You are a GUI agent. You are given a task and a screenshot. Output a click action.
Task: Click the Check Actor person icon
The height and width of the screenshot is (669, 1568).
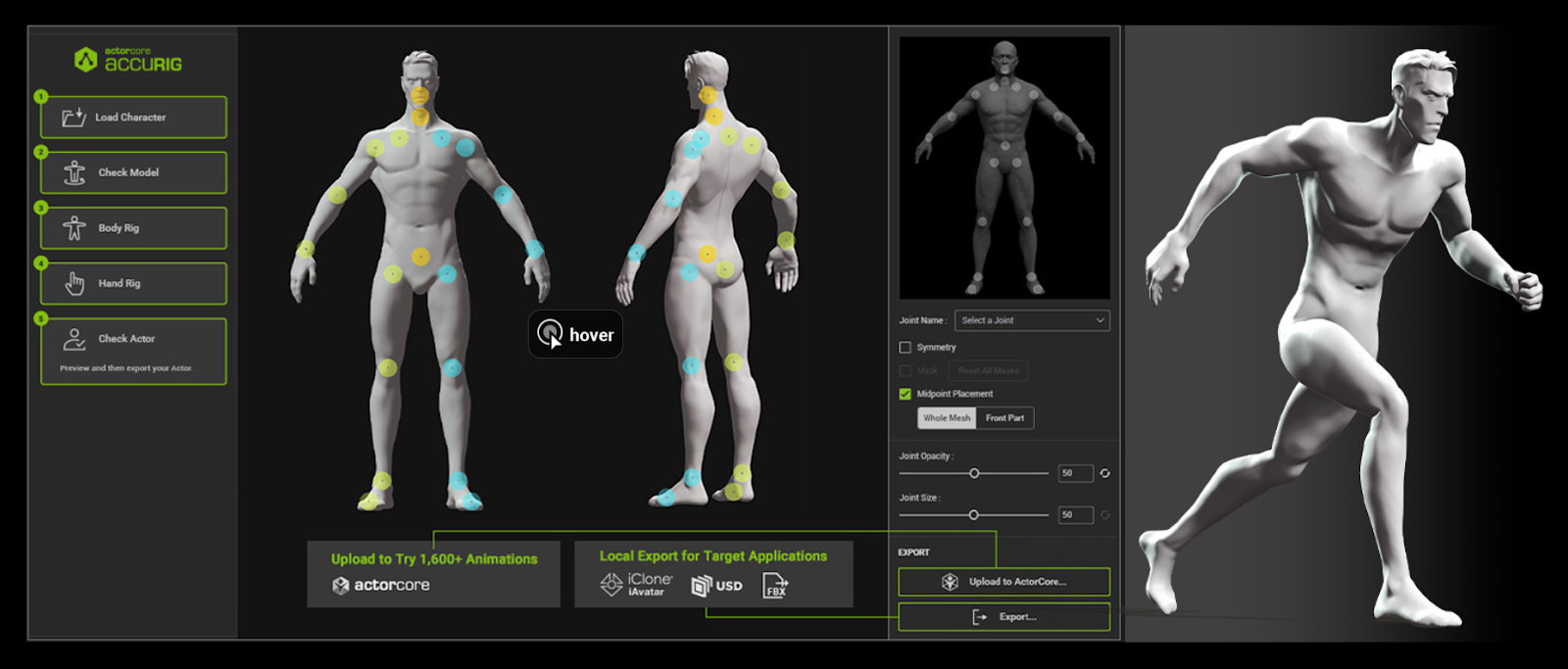pos(74,339)
